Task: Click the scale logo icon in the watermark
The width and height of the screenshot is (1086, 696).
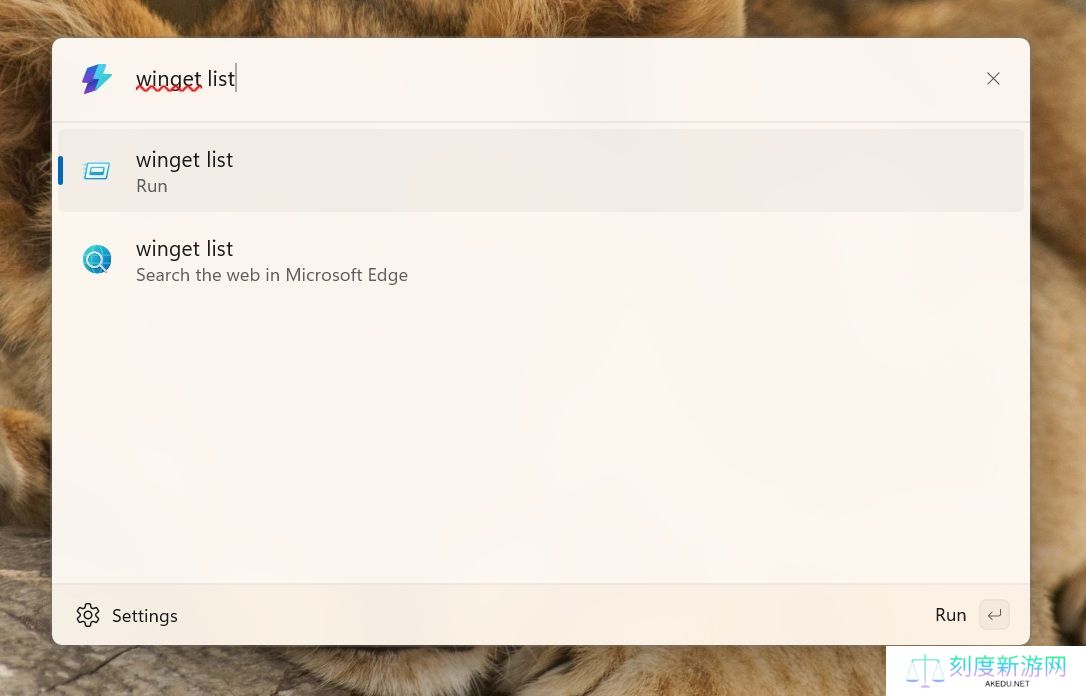Action: pos(925,670)
